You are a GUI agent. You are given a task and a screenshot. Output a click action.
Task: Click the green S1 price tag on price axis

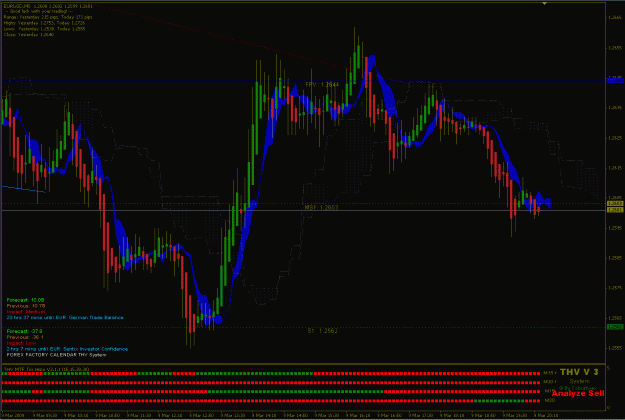(x=615, y=327)
